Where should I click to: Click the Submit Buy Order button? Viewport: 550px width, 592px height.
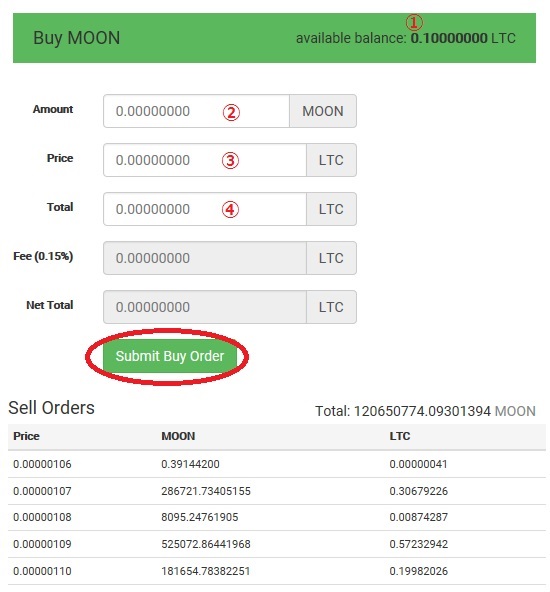(x=169, y=356)
